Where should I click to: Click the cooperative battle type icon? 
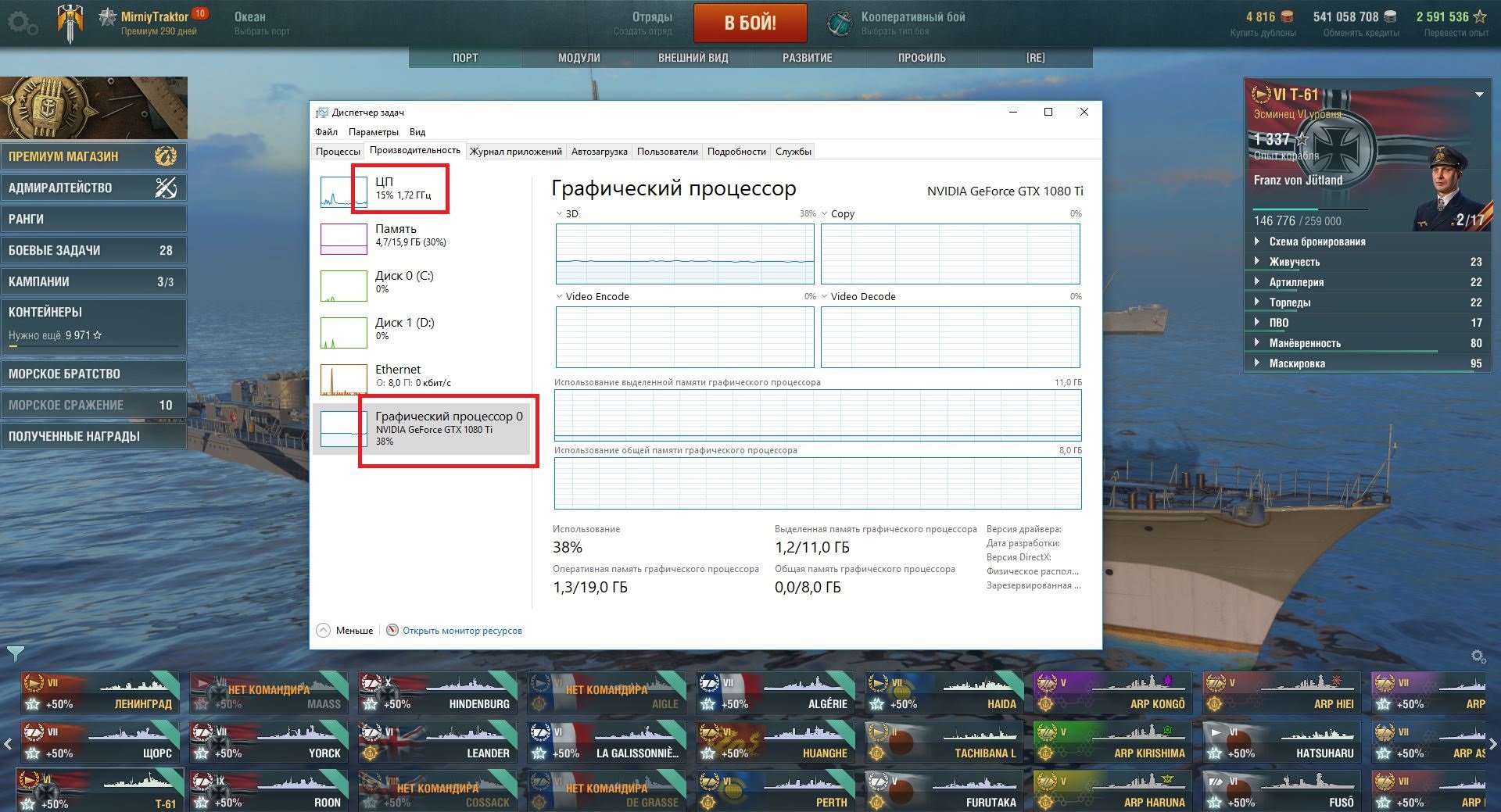pyautogui.click(x=840, y=23)
